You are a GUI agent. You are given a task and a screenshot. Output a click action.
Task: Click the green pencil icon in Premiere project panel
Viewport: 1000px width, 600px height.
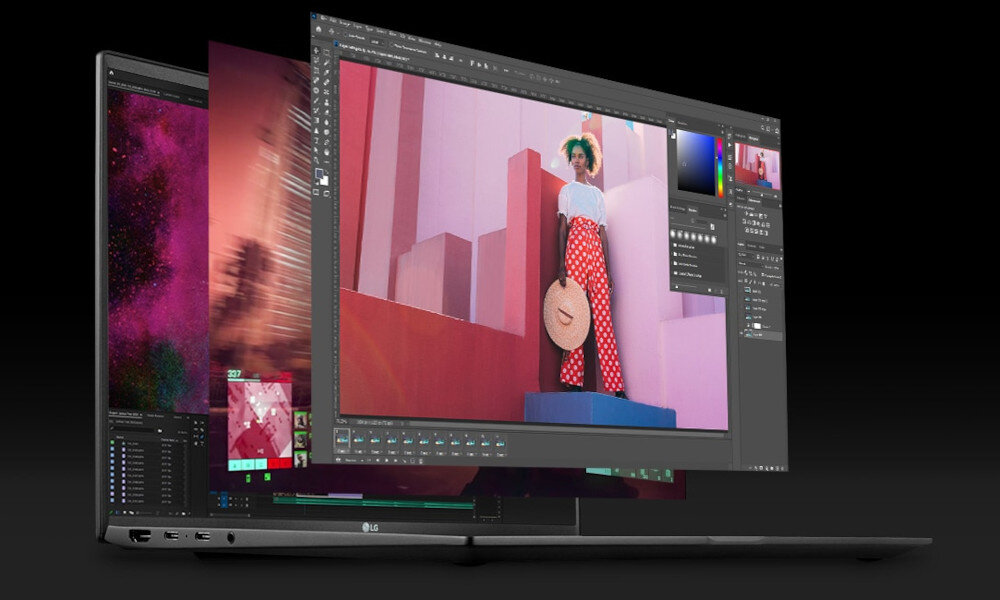click(111, 512)
